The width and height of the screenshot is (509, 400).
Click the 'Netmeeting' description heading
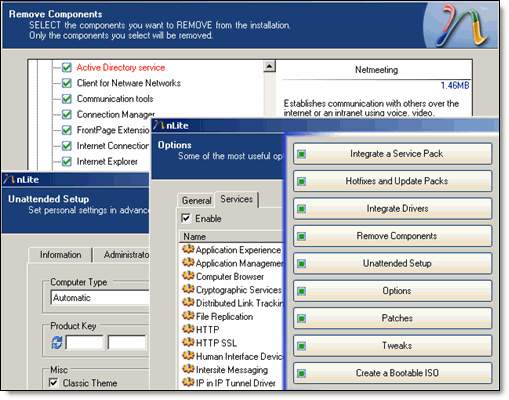376,70
